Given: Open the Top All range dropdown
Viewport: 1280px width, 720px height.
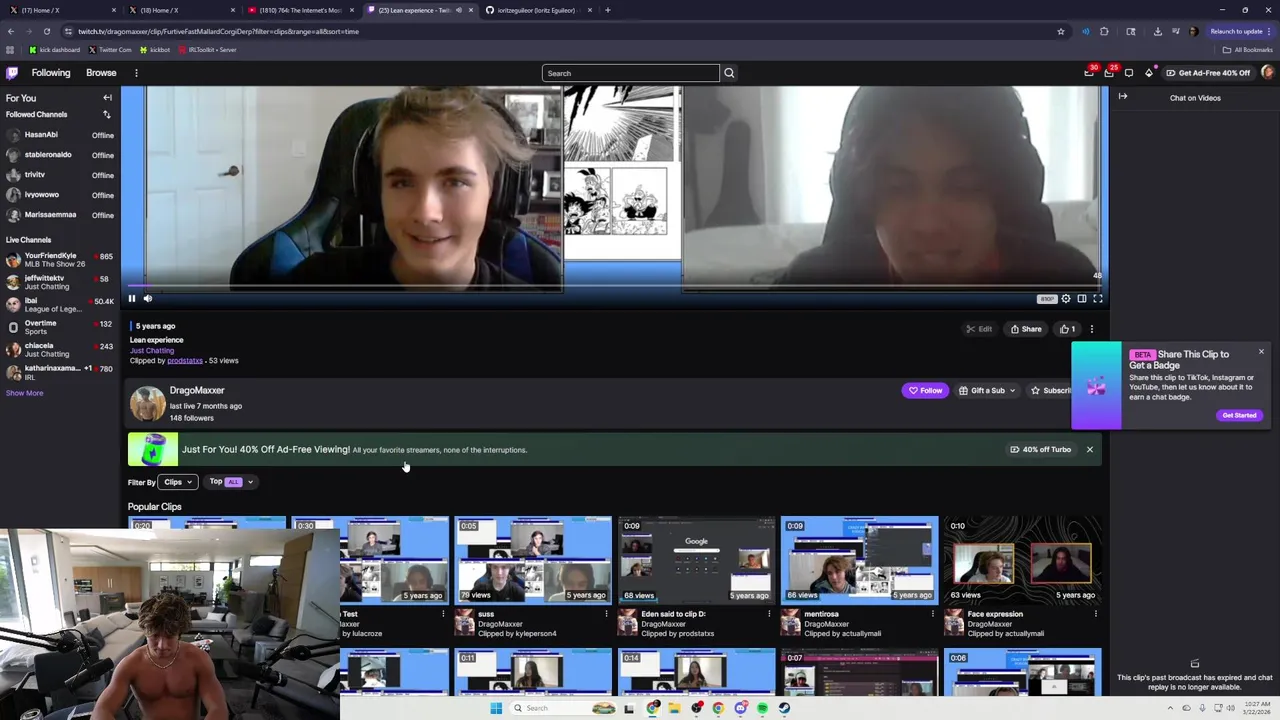Looking at the screenshot, I should tap(231, 482).
